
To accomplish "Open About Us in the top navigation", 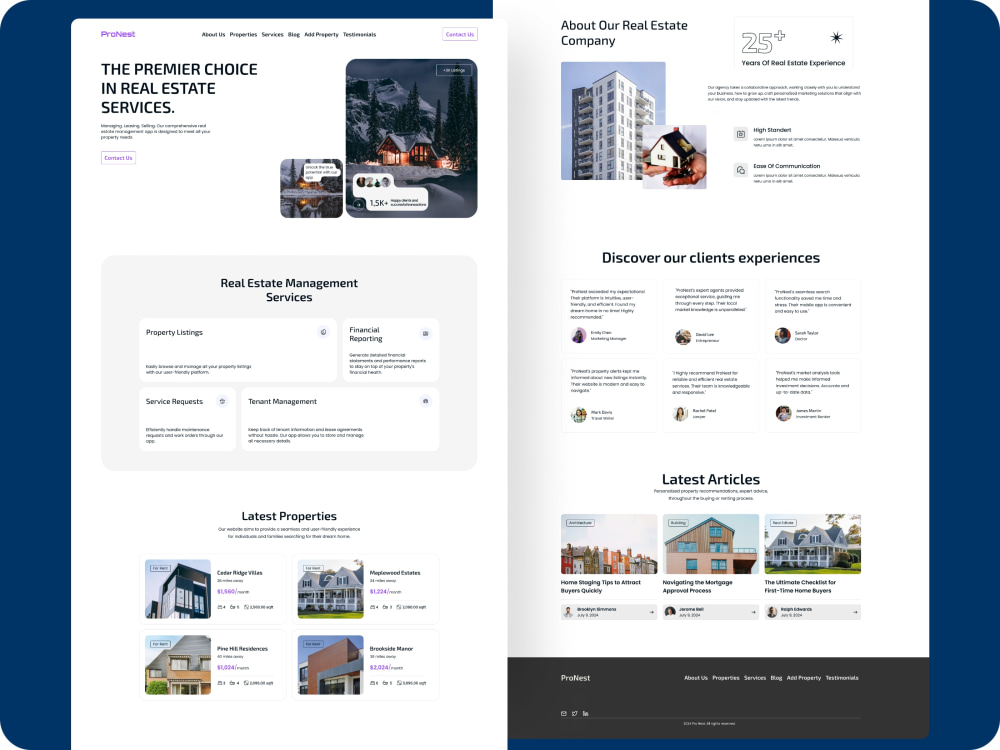I will coord(213,34).
